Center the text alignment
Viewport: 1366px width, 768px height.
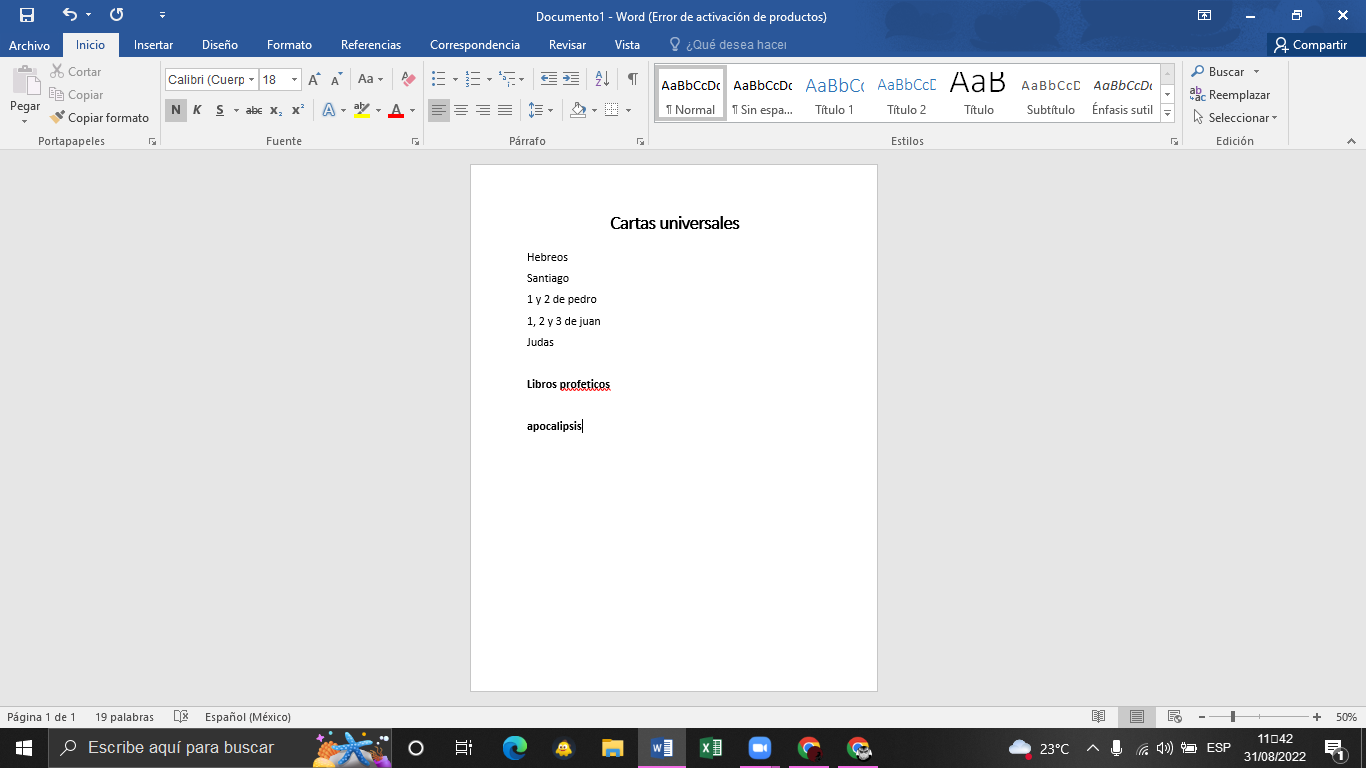coord(461,110)
